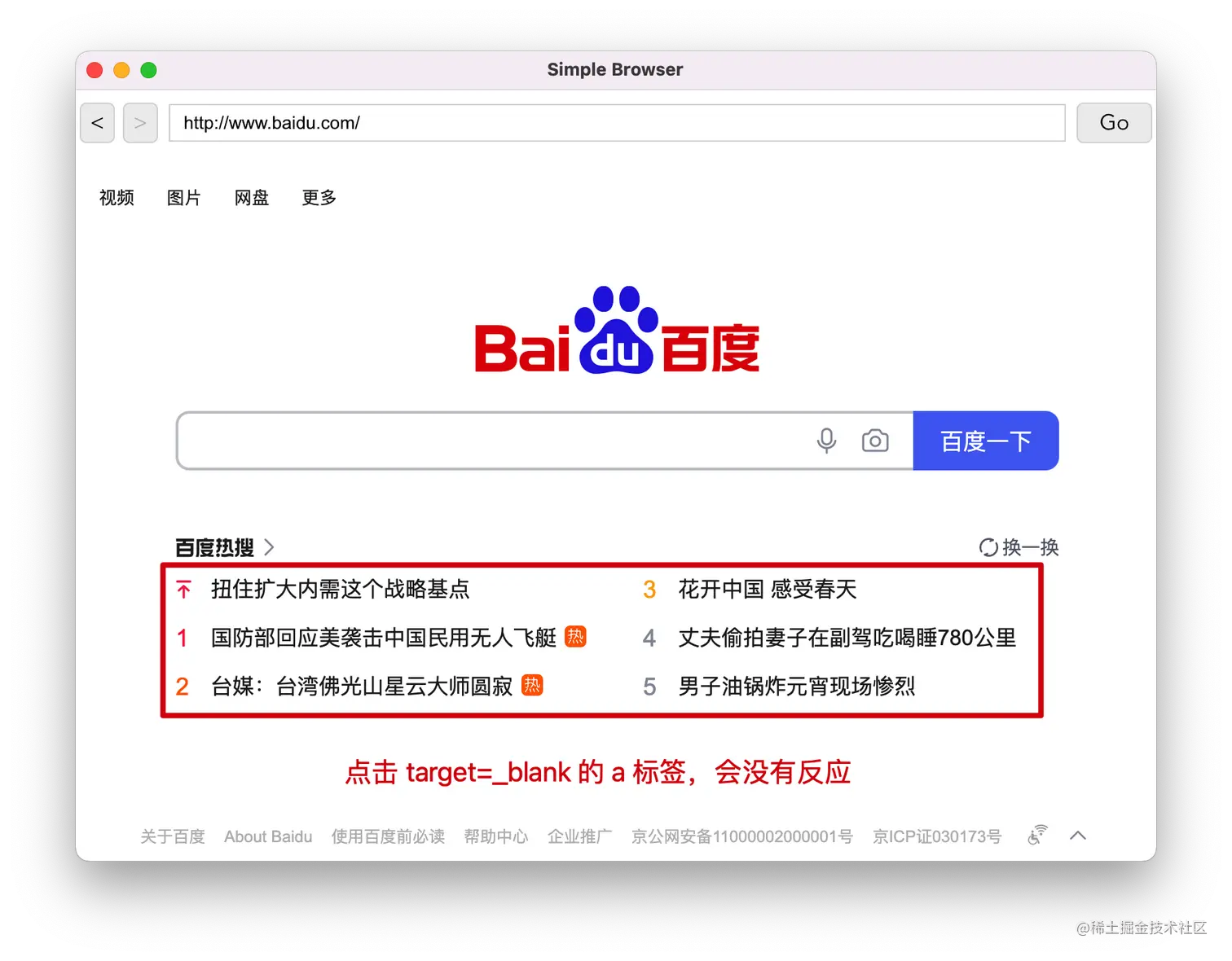Click the yellow minimize window button

pyautogui.click(x=121, y=70)
